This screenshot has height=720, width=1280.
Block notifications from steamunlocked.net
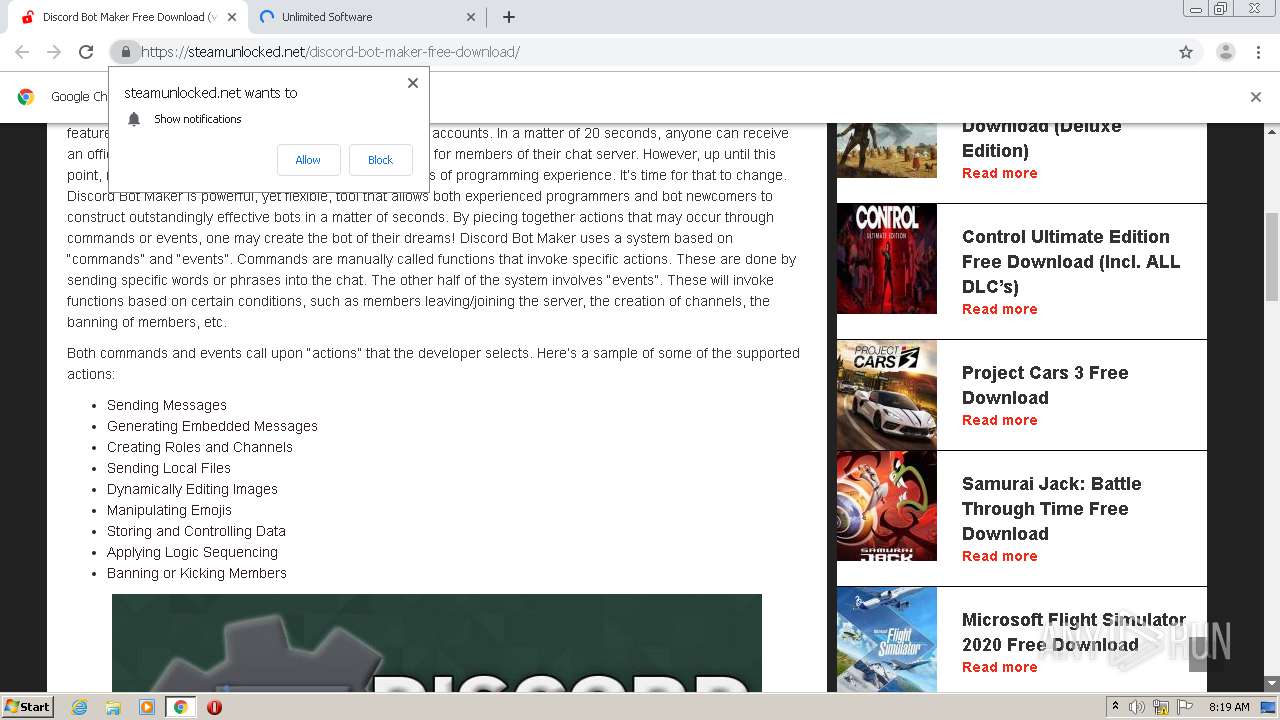tap(380, 160)
